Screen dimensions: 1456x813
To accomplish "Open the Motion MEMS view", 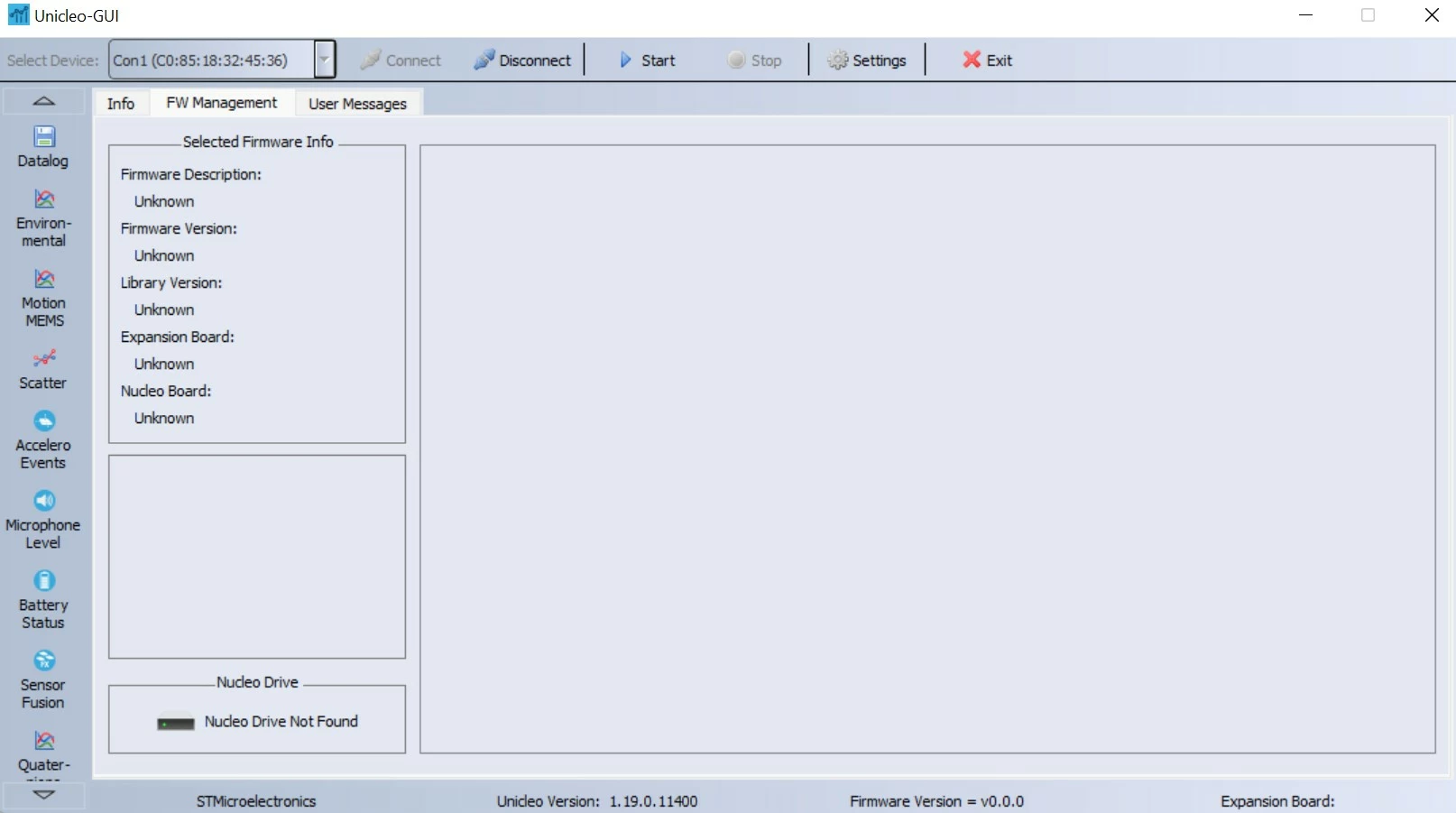I will (44, 298).
